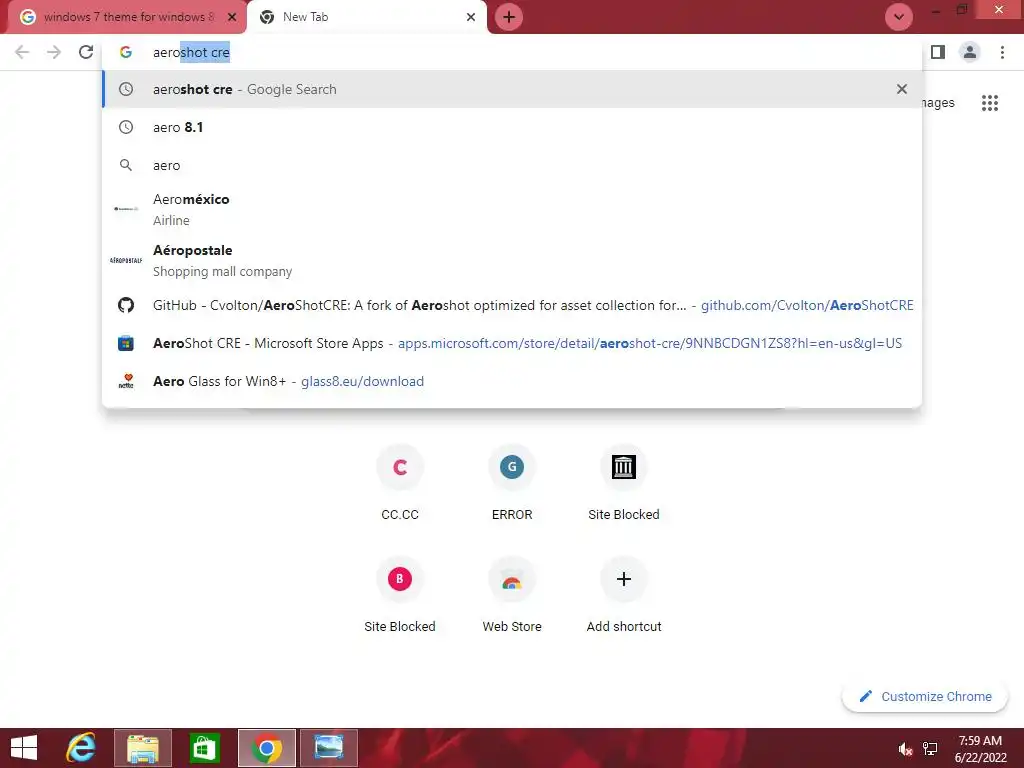This screenshot has width=1024, height=768.
Task: Click the muted volume tray icon
Action: tap(905, 749)
